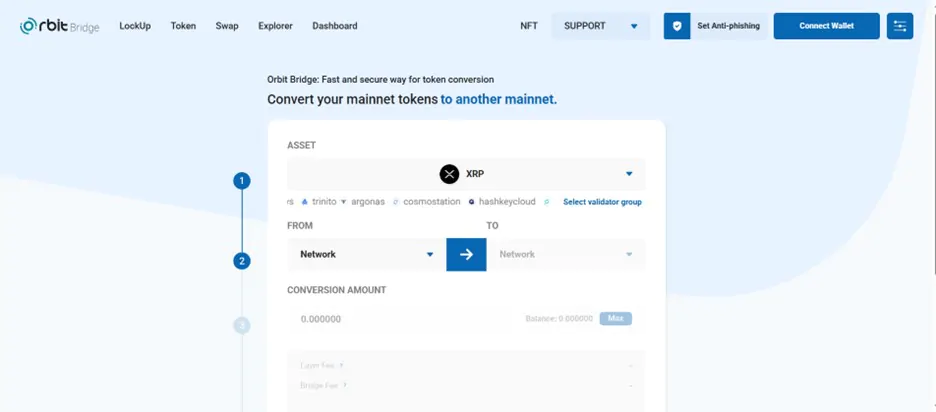Expand the SUPPORT menu
Viewport: 936px width, 412px height.
coord(601,26)
